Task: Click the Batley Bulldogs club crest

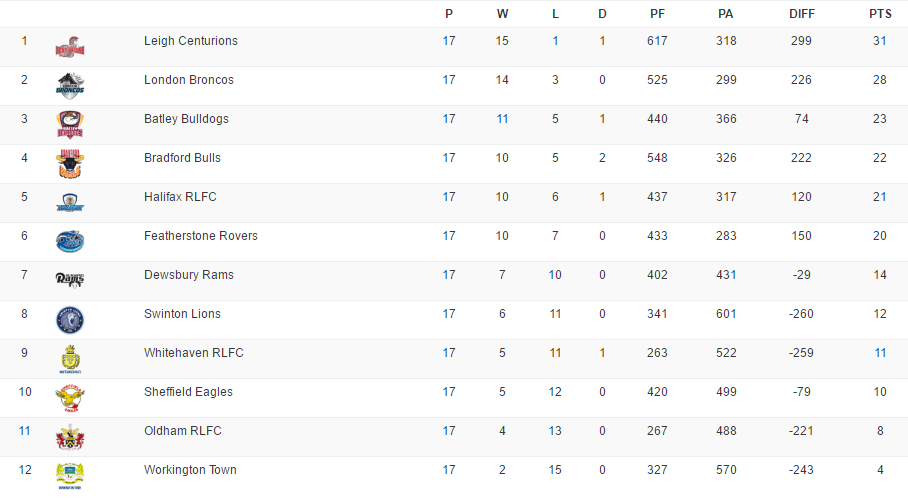Action: 70,124
